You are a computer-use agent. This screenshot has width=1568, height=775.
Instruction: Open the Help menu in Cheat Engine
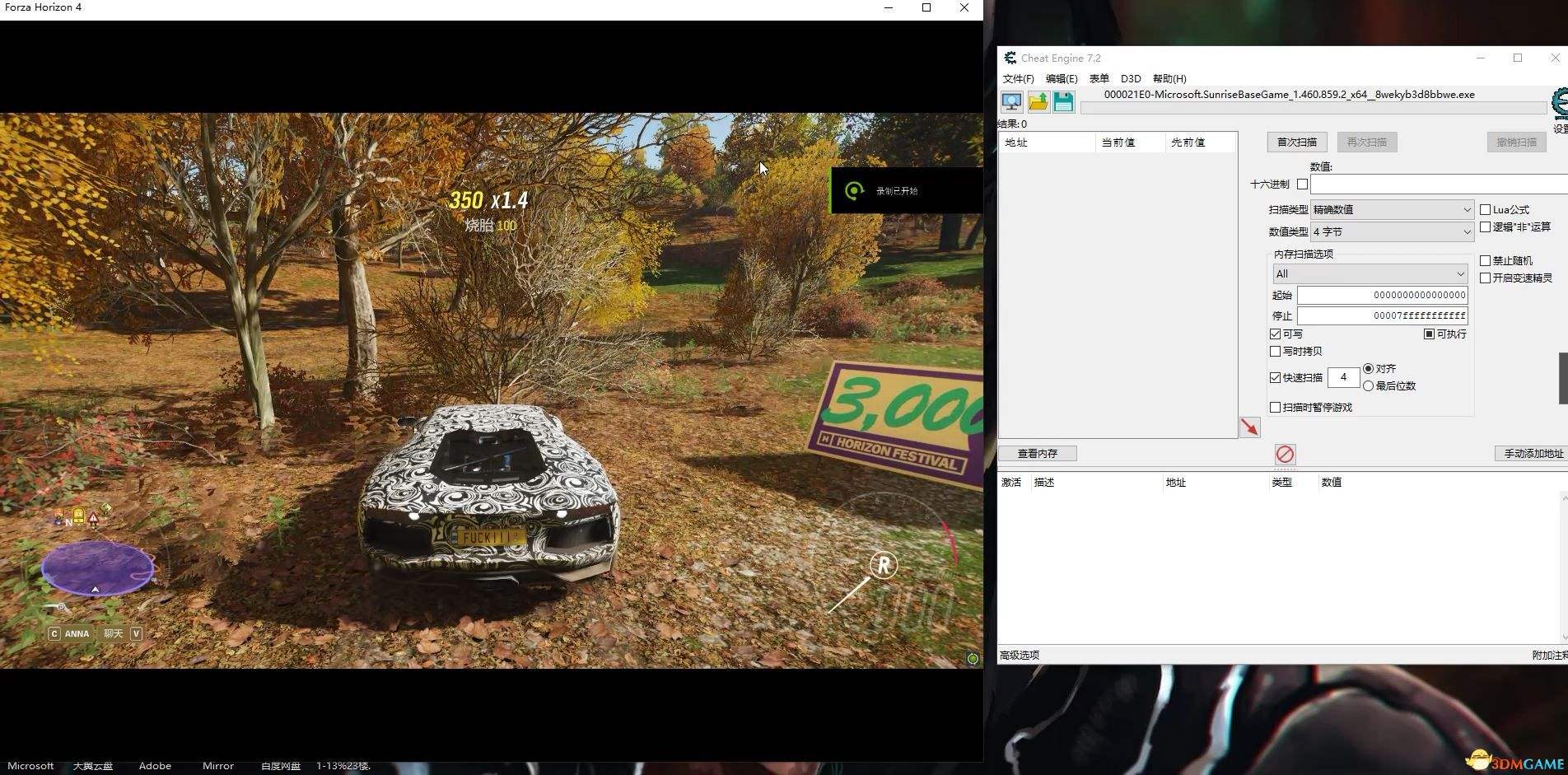click(x=1169, y=79)
